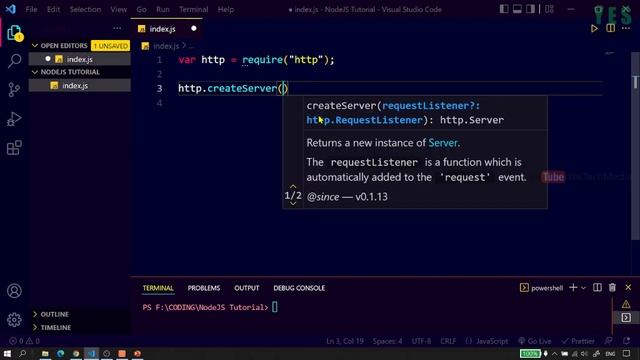
Task: Follow the Server link in hint popup
Action: click(x=443, y=143)
